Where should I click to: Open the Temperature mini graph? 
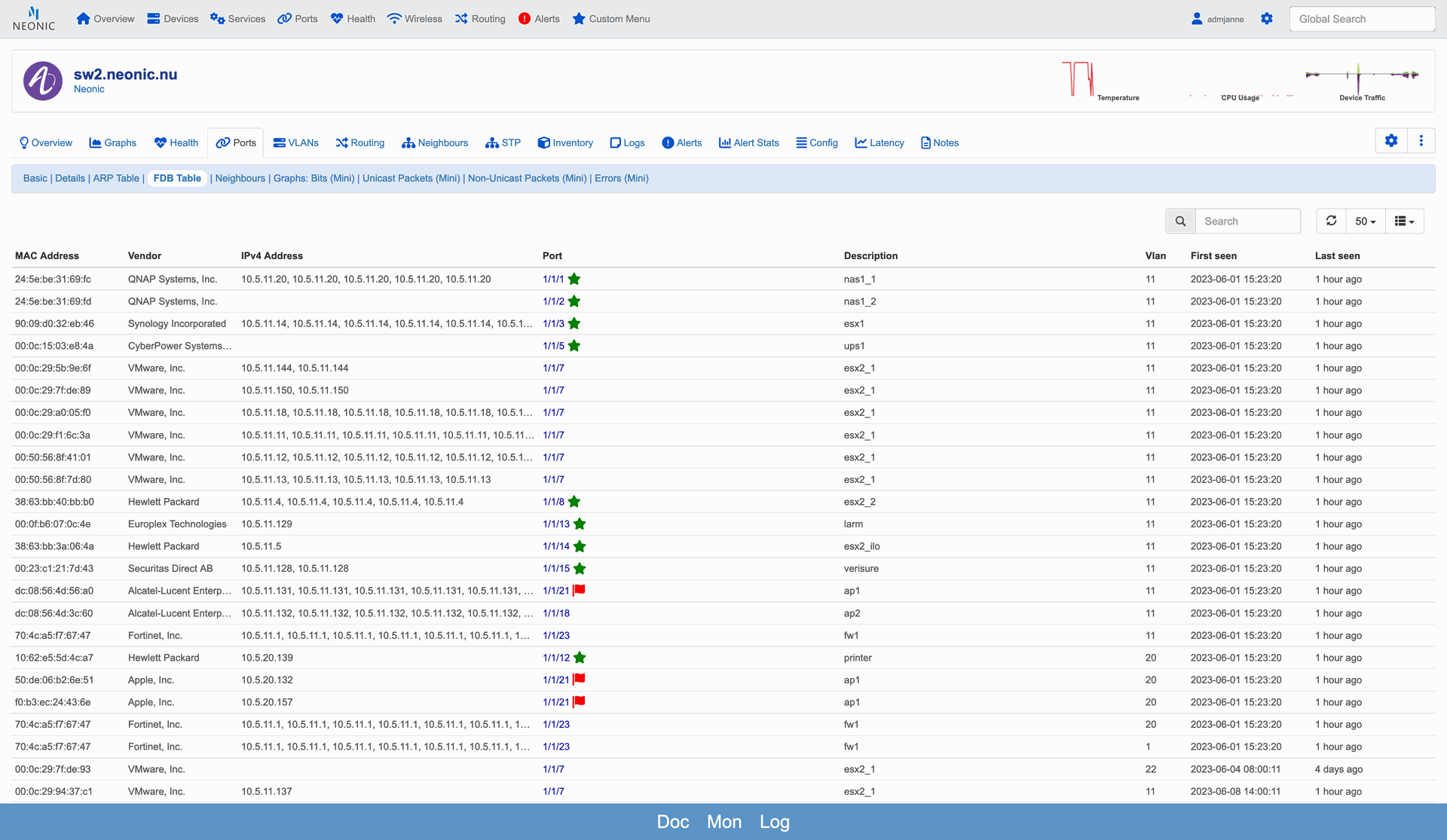[1100, 81]
